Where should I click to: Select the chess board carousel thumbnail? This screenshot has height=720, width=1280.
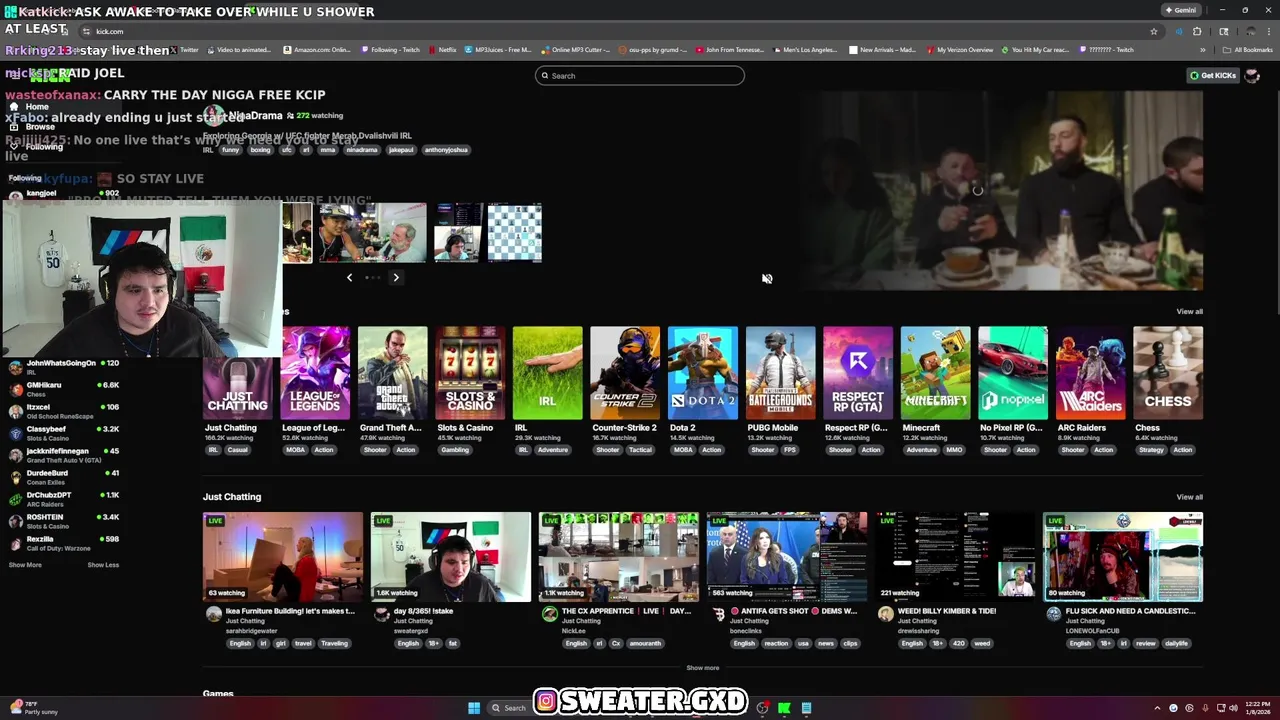point(515,232)
